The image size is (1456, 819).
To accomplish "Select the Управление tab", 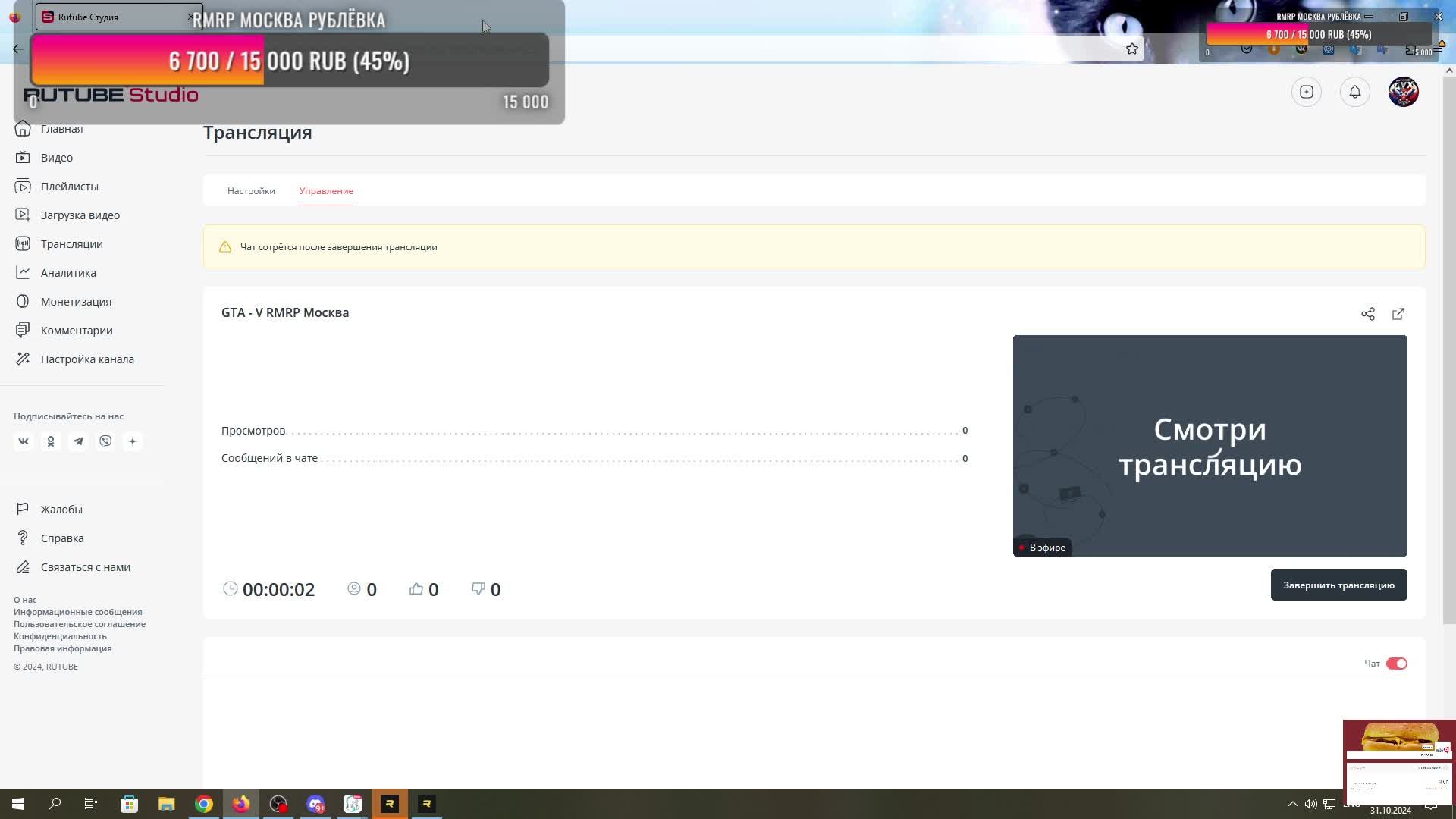I will (x=326, y=191).
